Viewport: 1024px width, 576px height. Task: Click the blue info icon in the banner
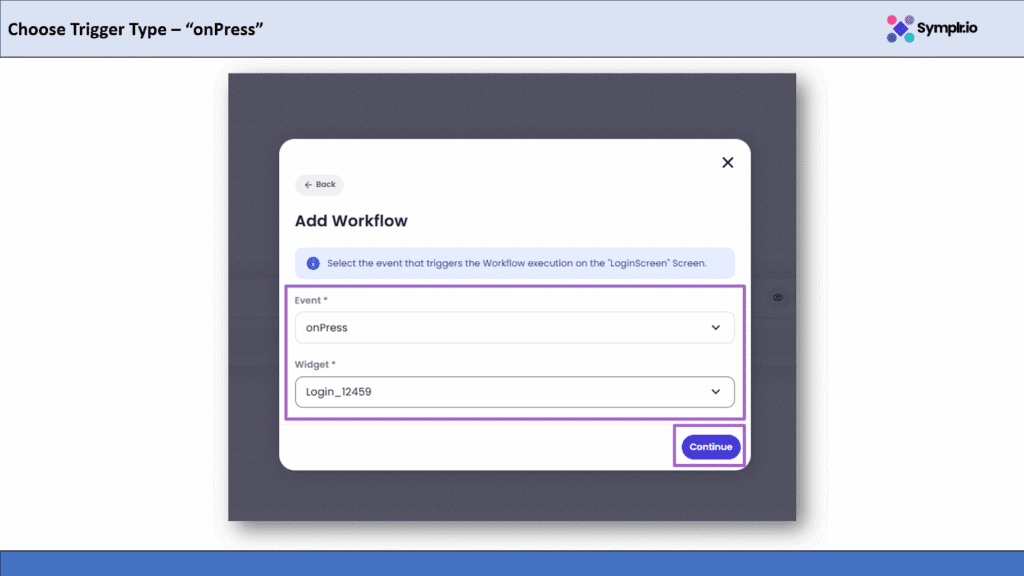pyautogui.click(x=313, y=263)
